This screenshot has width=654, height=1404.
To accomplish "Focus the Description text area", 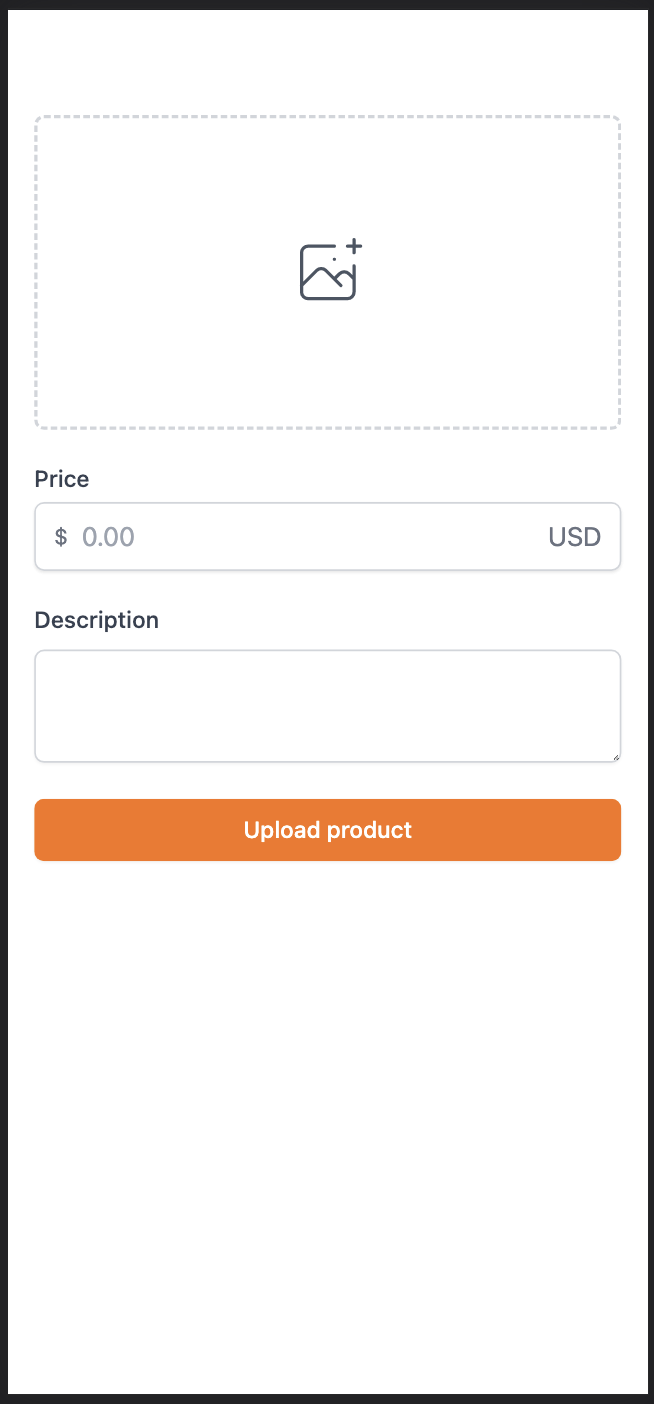I will pos(328,706).
